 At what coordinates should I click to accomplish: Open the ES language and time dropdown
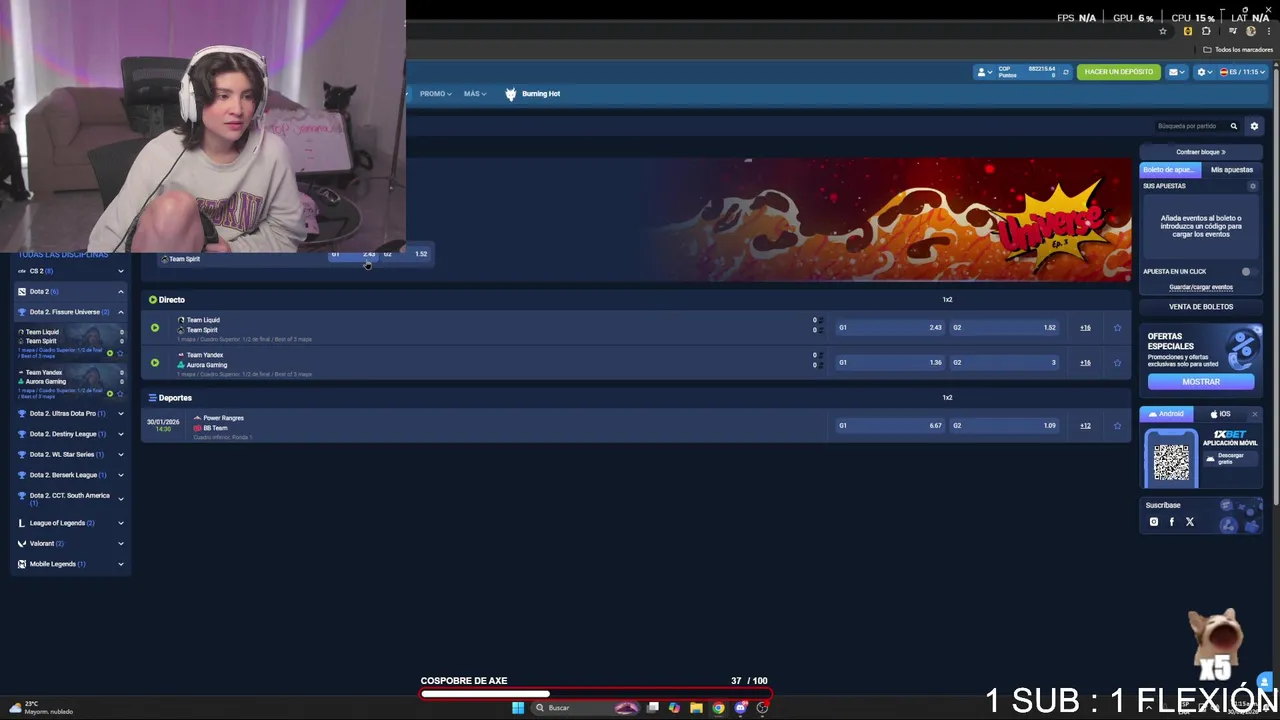(1242, 72)
